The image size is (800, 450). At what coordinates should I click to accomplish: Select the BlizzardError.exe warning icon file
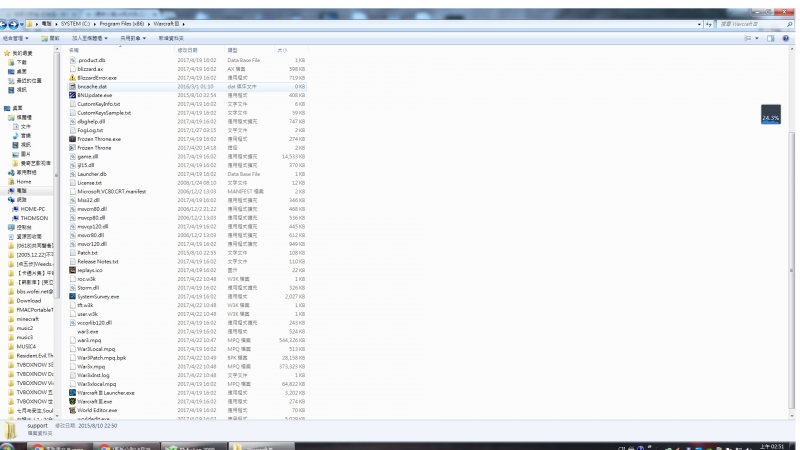pos(72,78)
